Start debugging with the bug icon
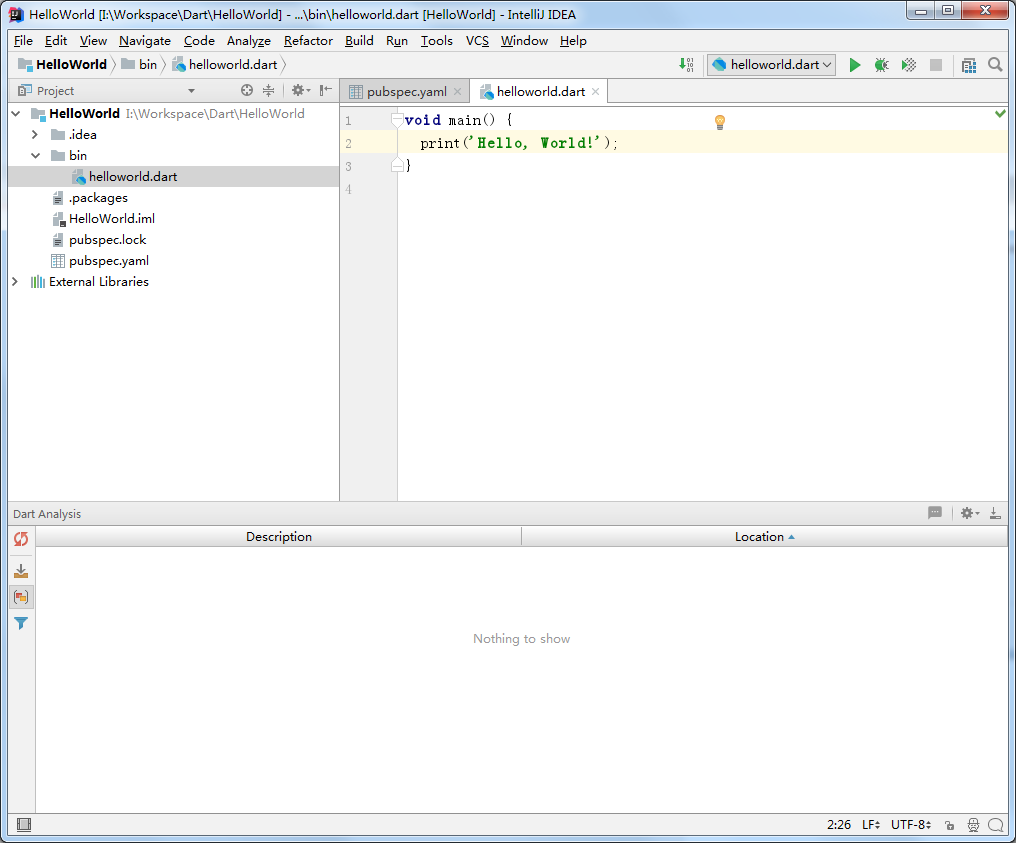The height and width of the screenshot is (843, 1016). [881, 65]
